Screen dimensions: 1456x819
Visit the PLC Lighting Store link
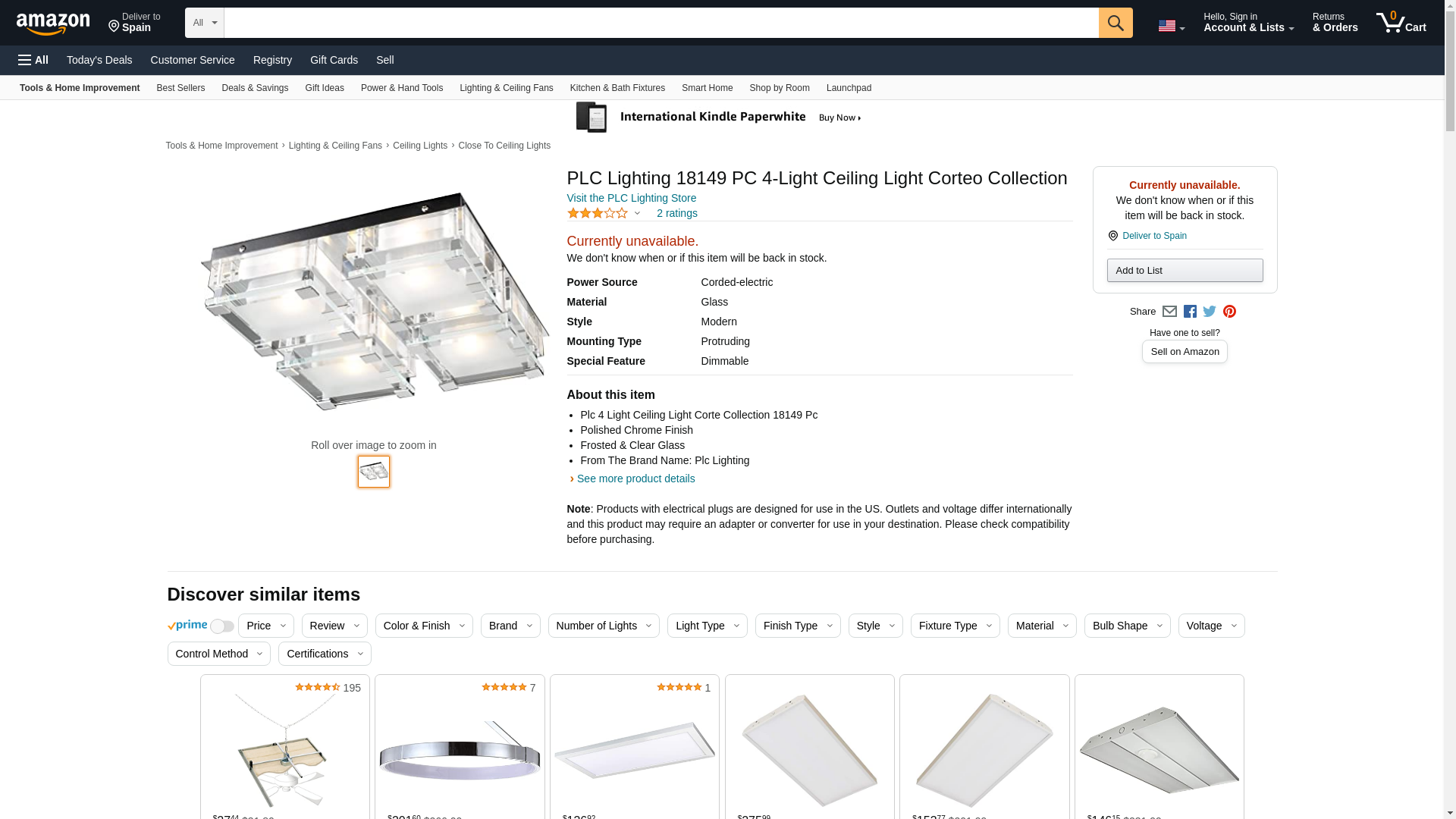(631, 198)
